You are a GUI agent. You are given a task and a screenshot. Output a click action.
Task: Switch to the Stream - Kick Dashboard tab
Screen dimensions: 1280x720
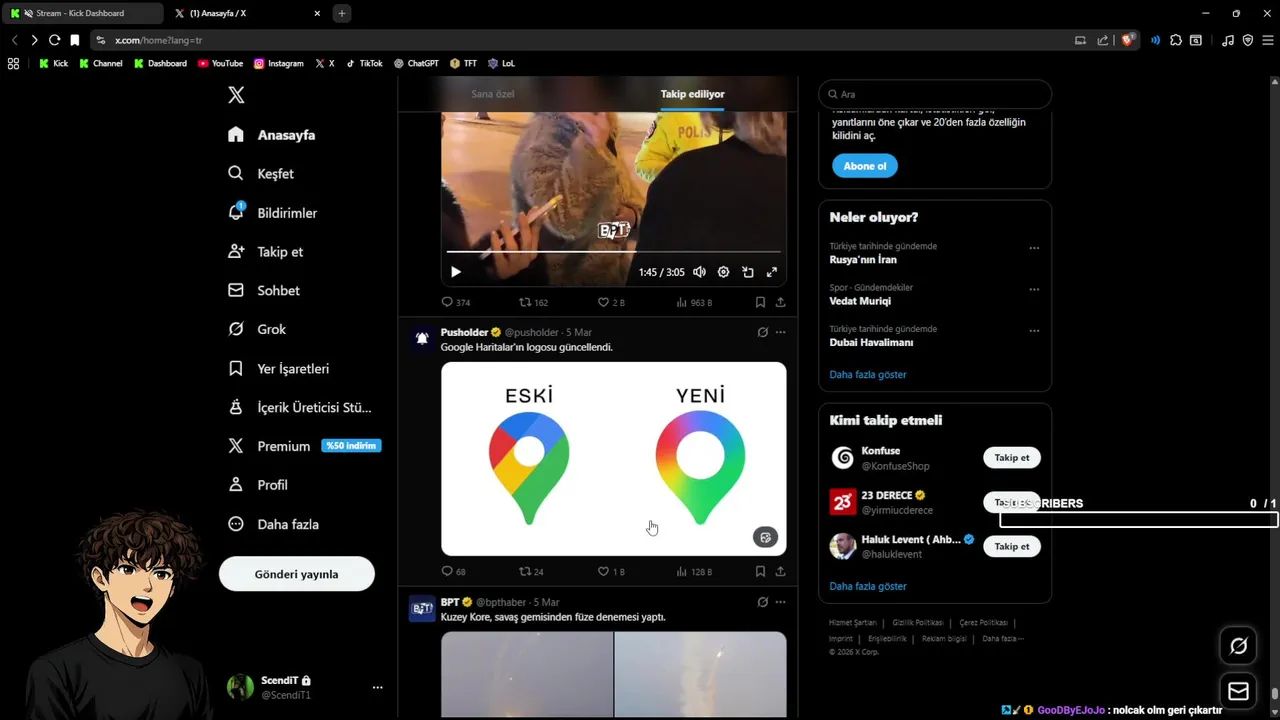coord(82,13)
